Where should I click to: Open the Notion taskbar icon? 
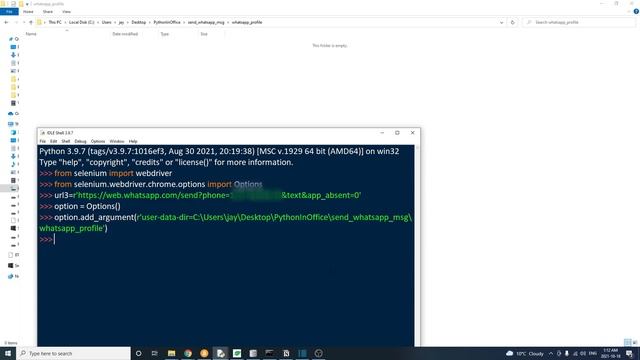tap(286, 353)
